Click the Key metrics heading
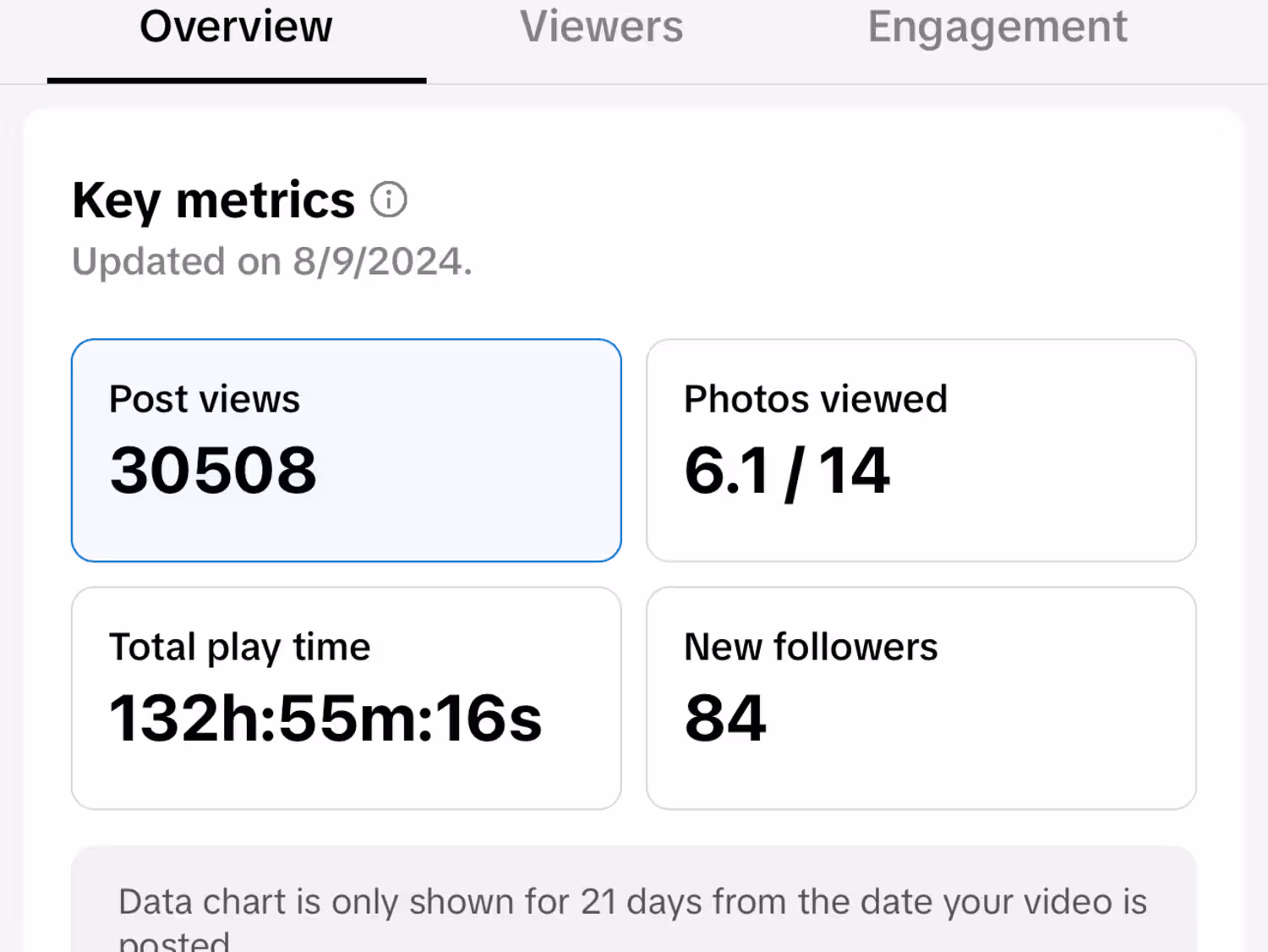Screen dimensions: 1268x952 pos(214,200)
